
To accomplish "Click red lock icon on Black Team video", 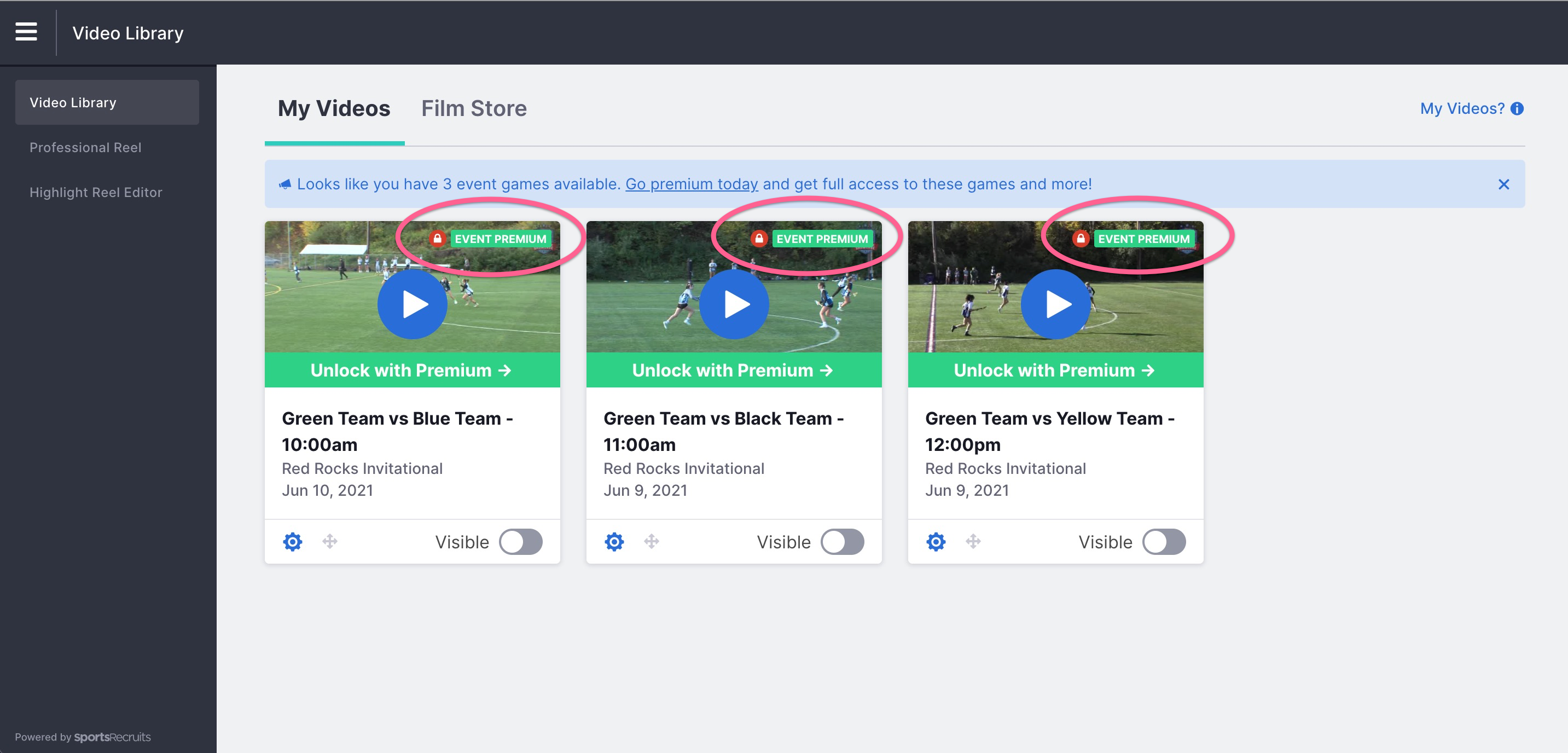I will coord(759,238).
